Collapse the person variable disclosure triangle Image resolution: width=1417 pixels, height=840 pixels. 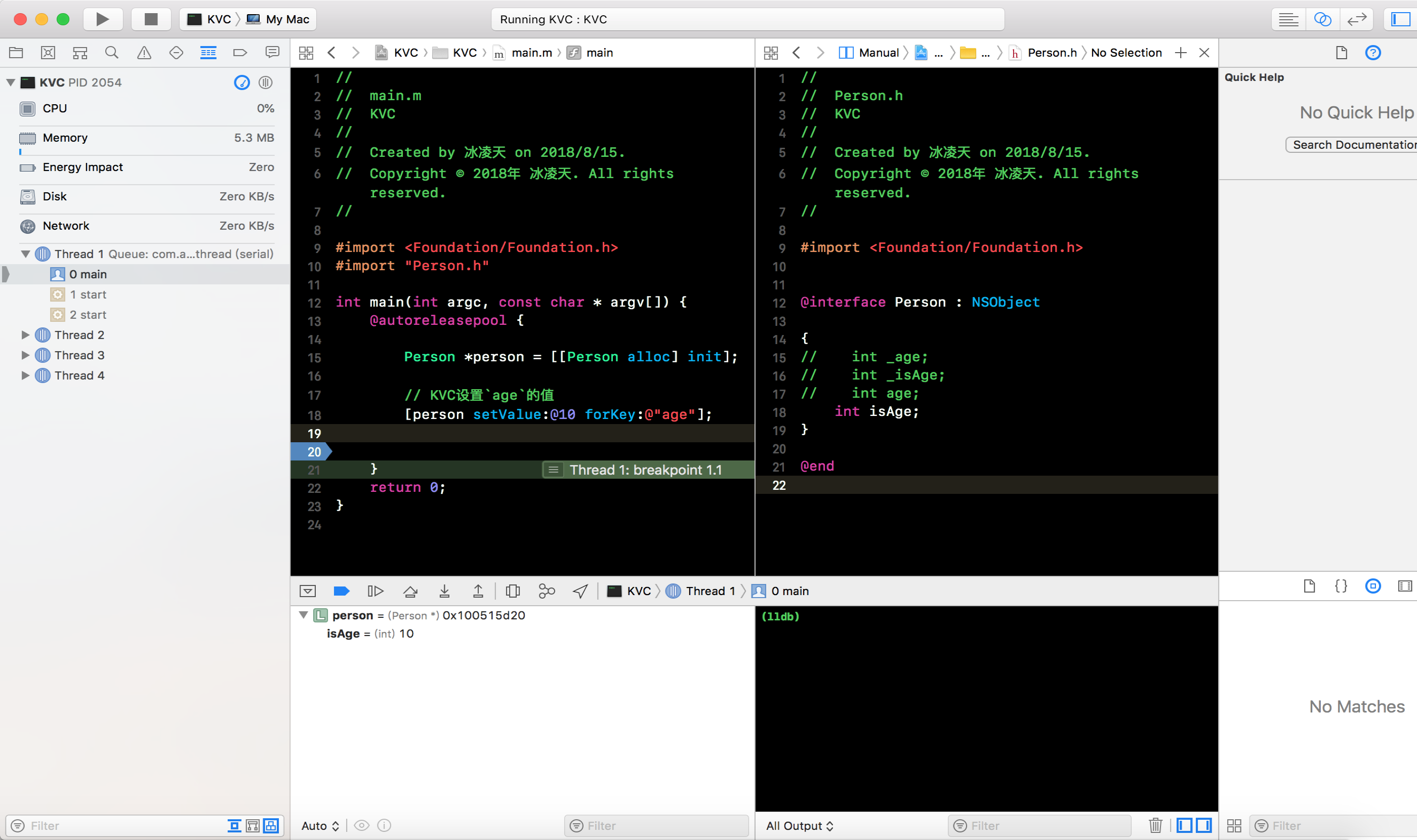point(304,615)
